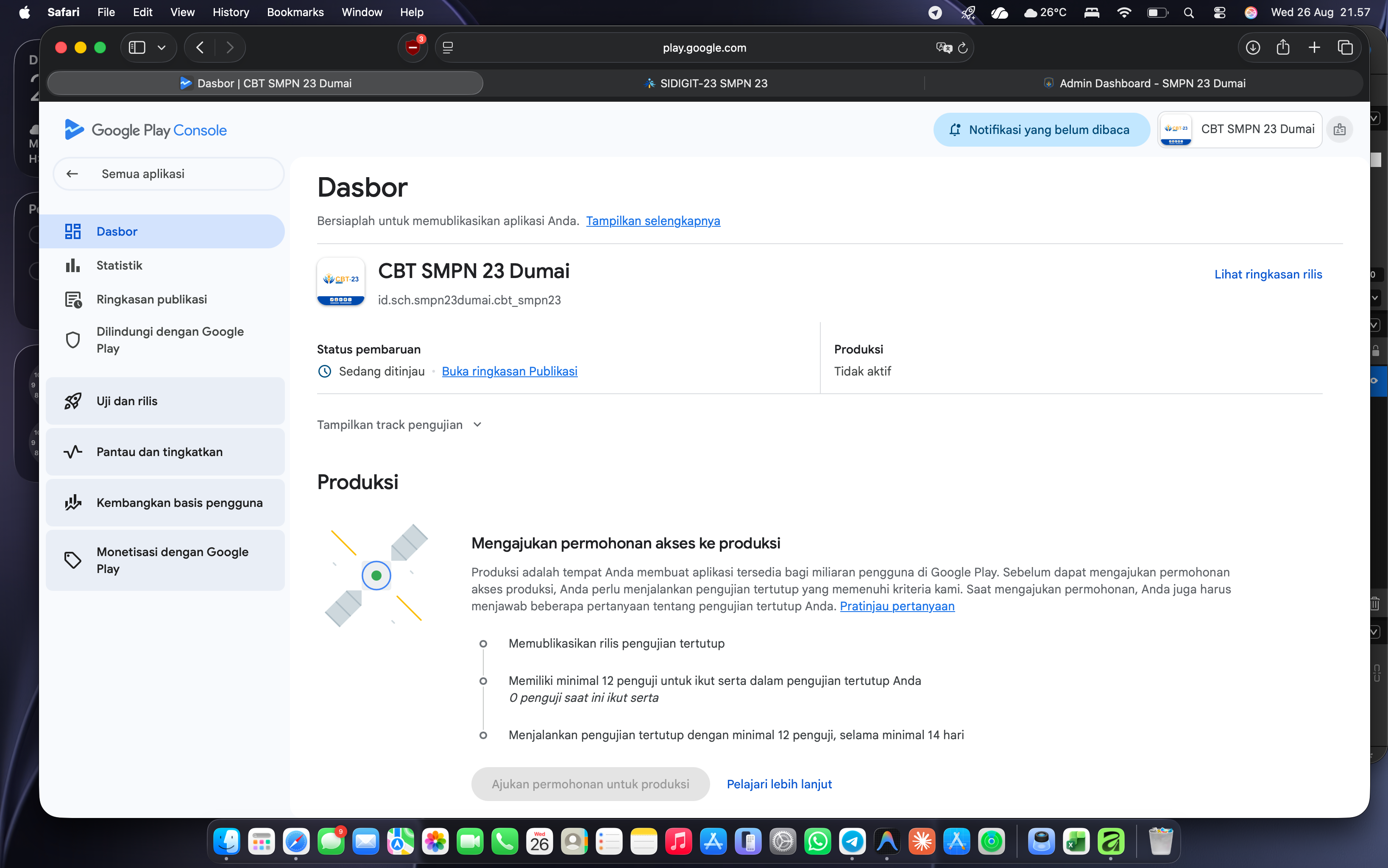Viewport: 1388px width, 868px height.
Task: Open the tab group dropdown chevron
Action: (x=162, y=47)
